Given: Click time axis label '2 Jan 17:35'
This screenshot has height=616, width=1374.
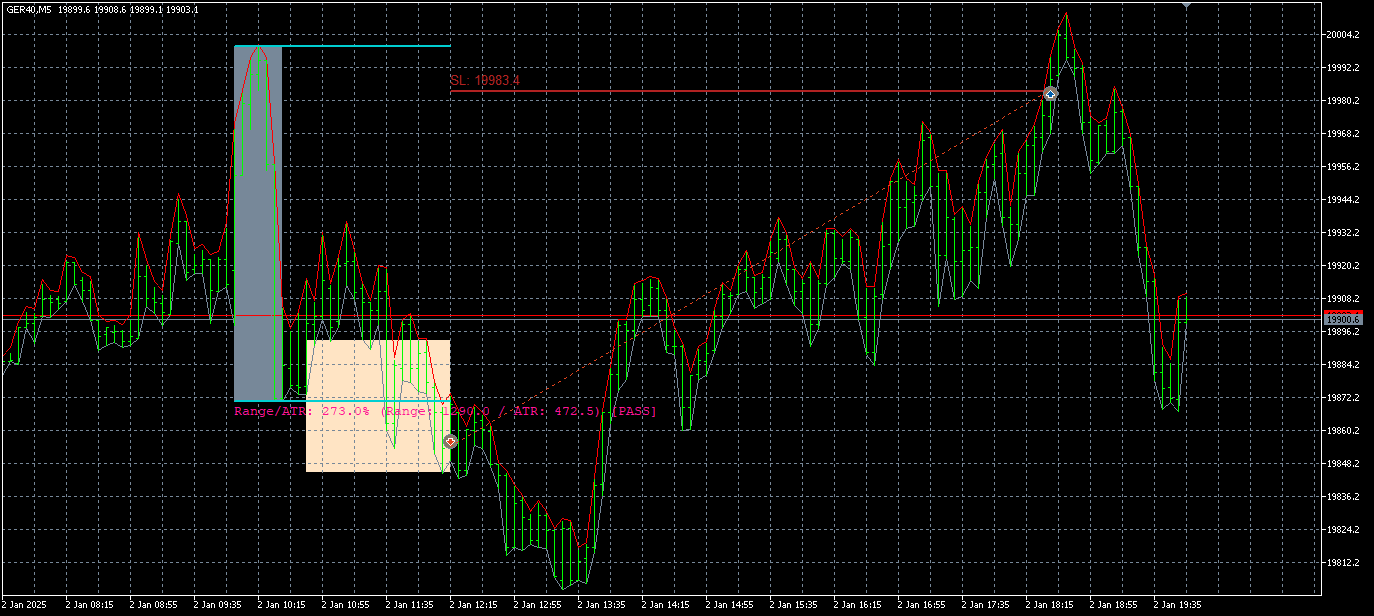Looking at the screenshot, I should [x=985, y=605].
